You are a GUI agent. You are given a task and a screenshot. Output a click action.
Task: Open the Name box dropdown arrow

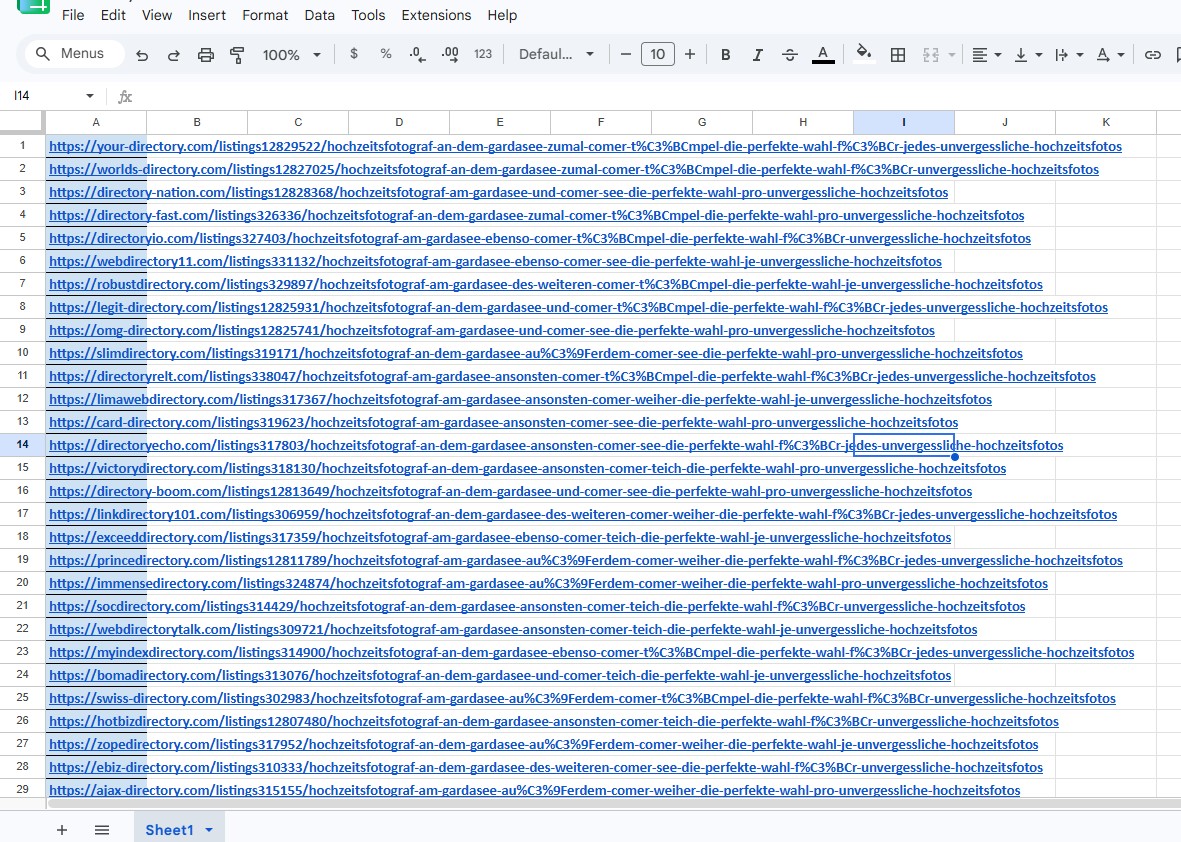tap(90, 96)
